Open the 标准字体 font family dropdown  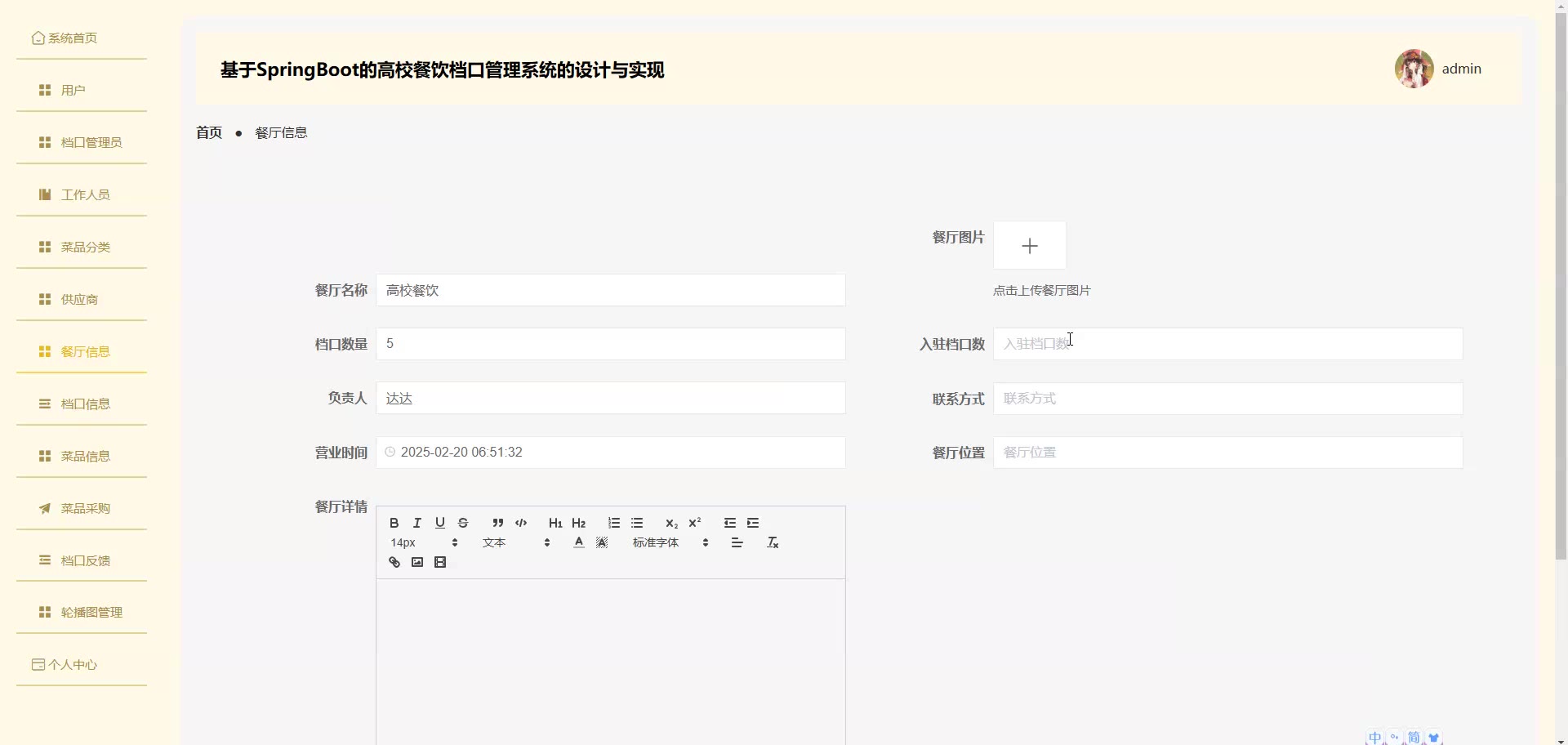point(670,542)
